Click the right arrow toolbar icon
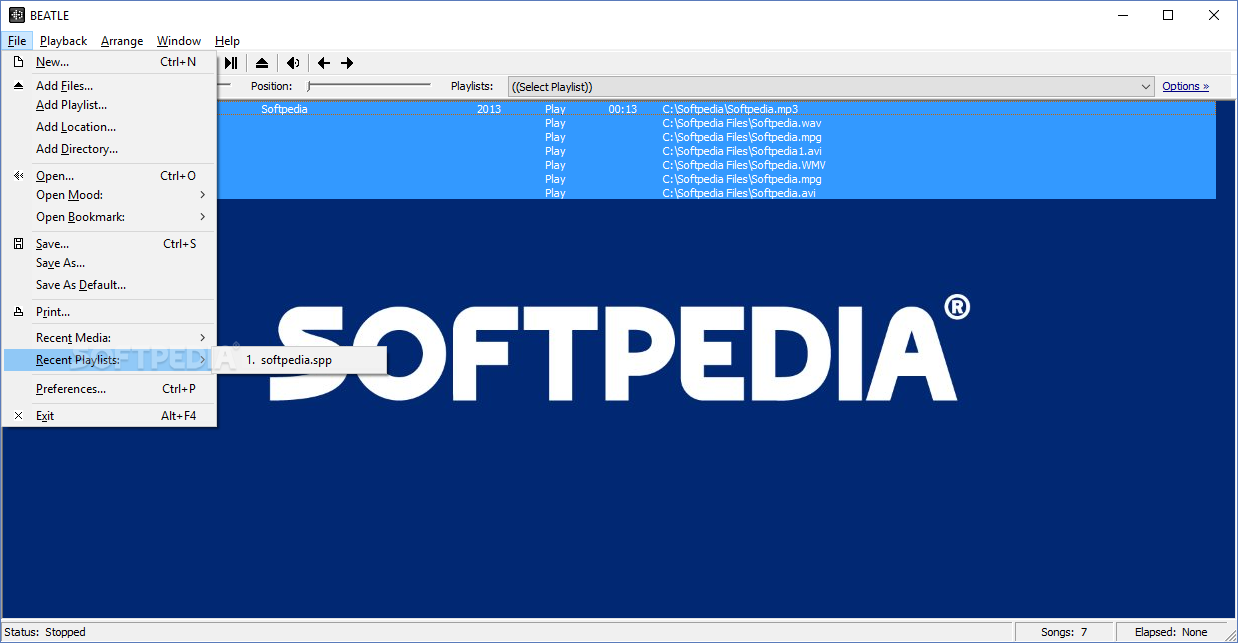This screenshot has height=643, width=1238. point(347,63)
